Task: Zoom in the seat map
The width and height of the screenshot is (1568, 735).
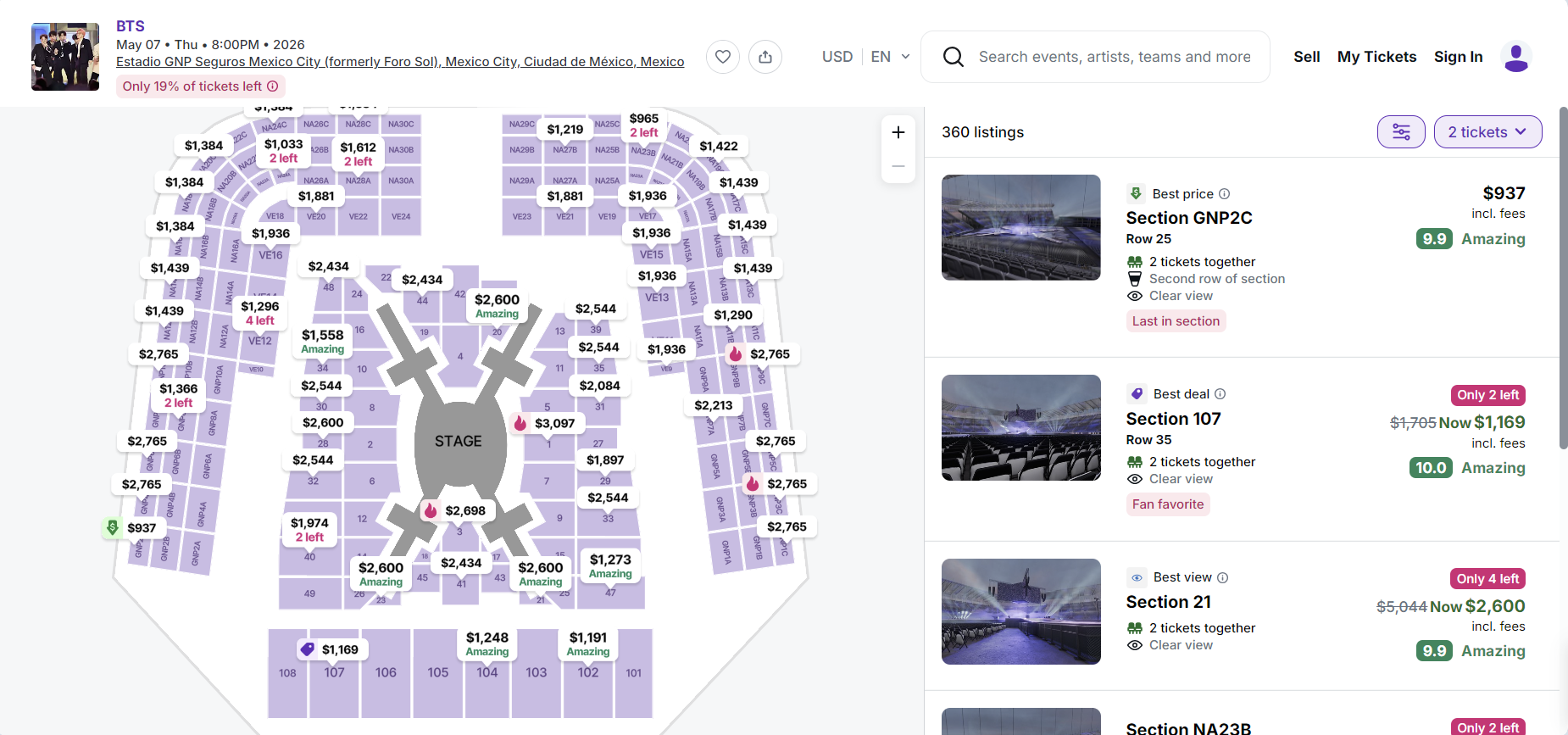Action: (x=898, y=132)
